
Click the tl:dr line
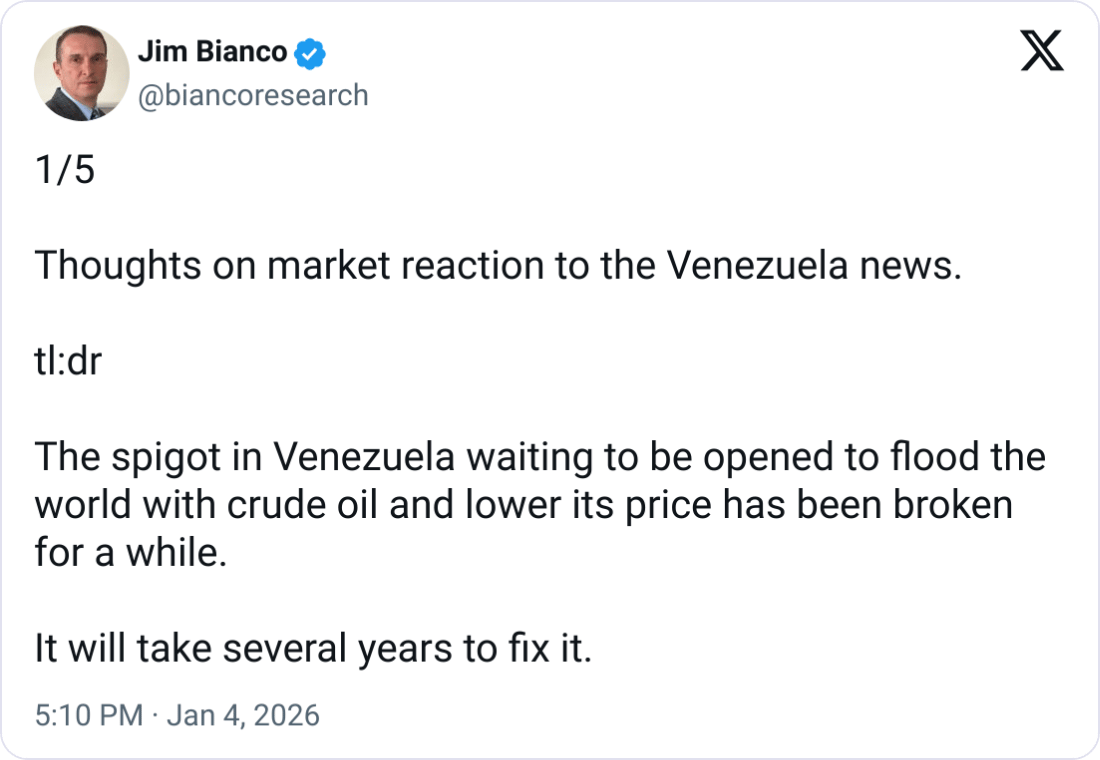(68, 361)
